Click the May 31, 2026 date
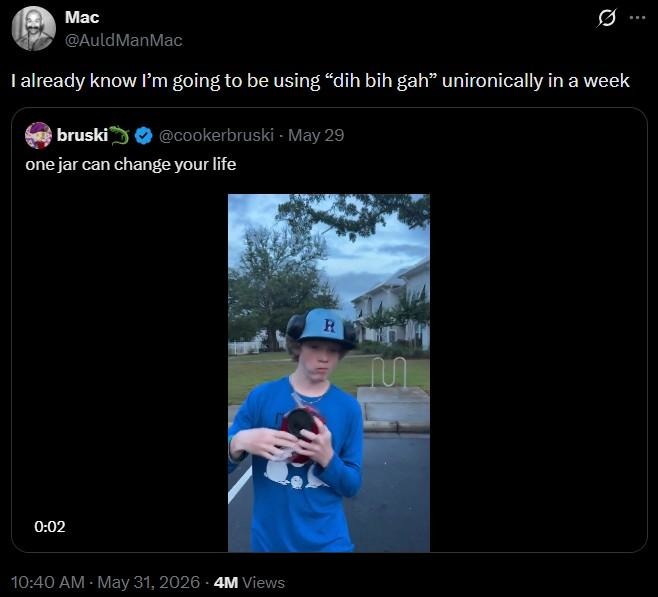The height and width of the screenshot is (597, 658). point(149,582)
